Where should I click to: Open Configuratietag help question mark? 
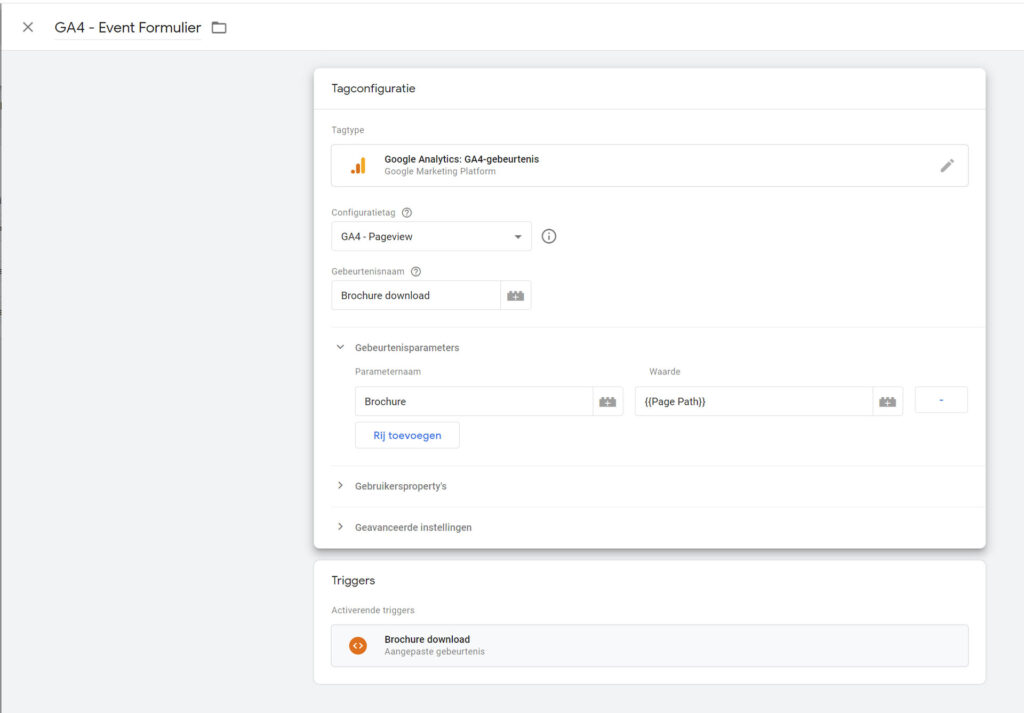point(407,212)
